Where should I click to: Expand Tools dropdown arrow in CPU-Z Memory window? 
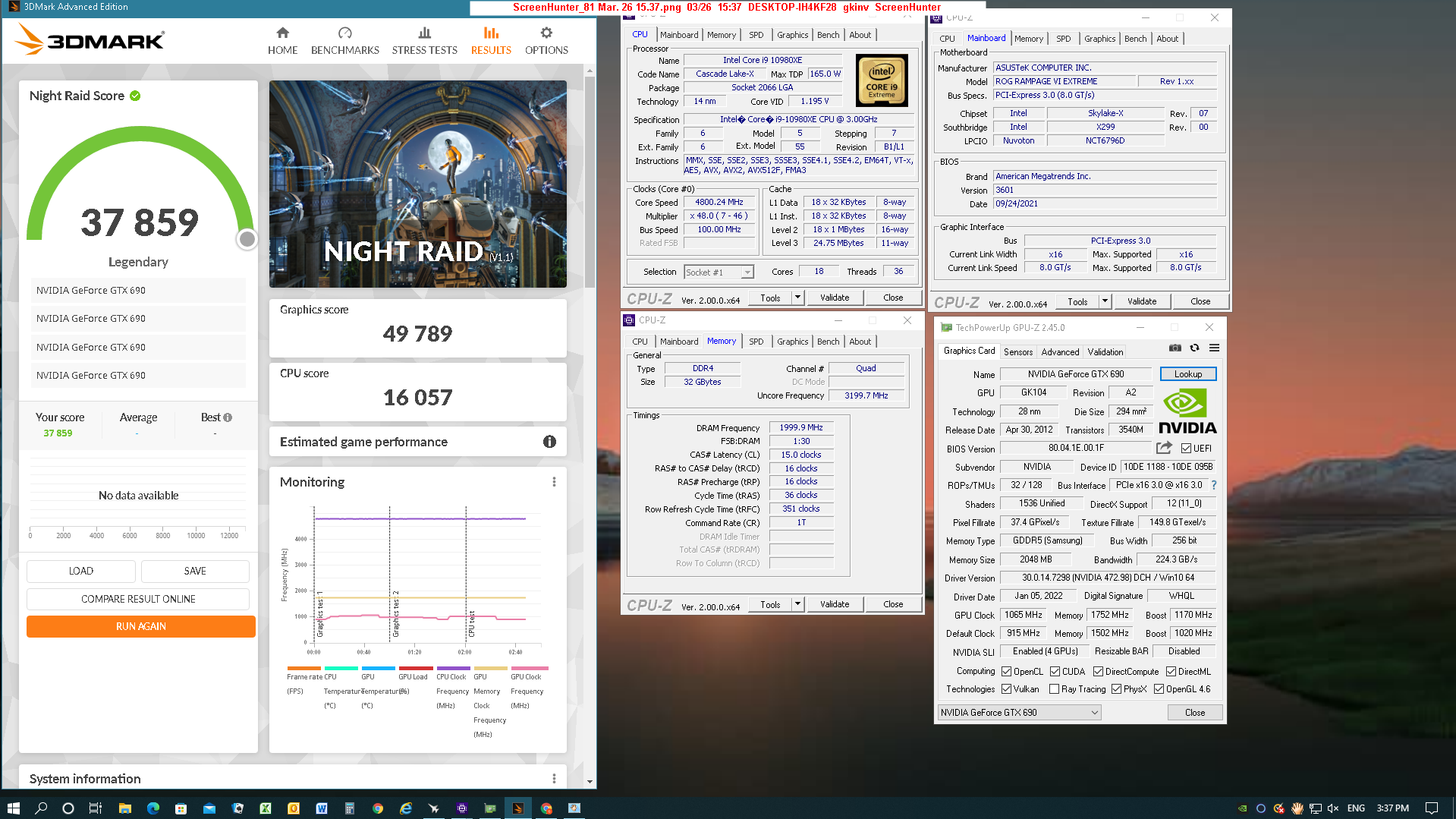point(797,604)
